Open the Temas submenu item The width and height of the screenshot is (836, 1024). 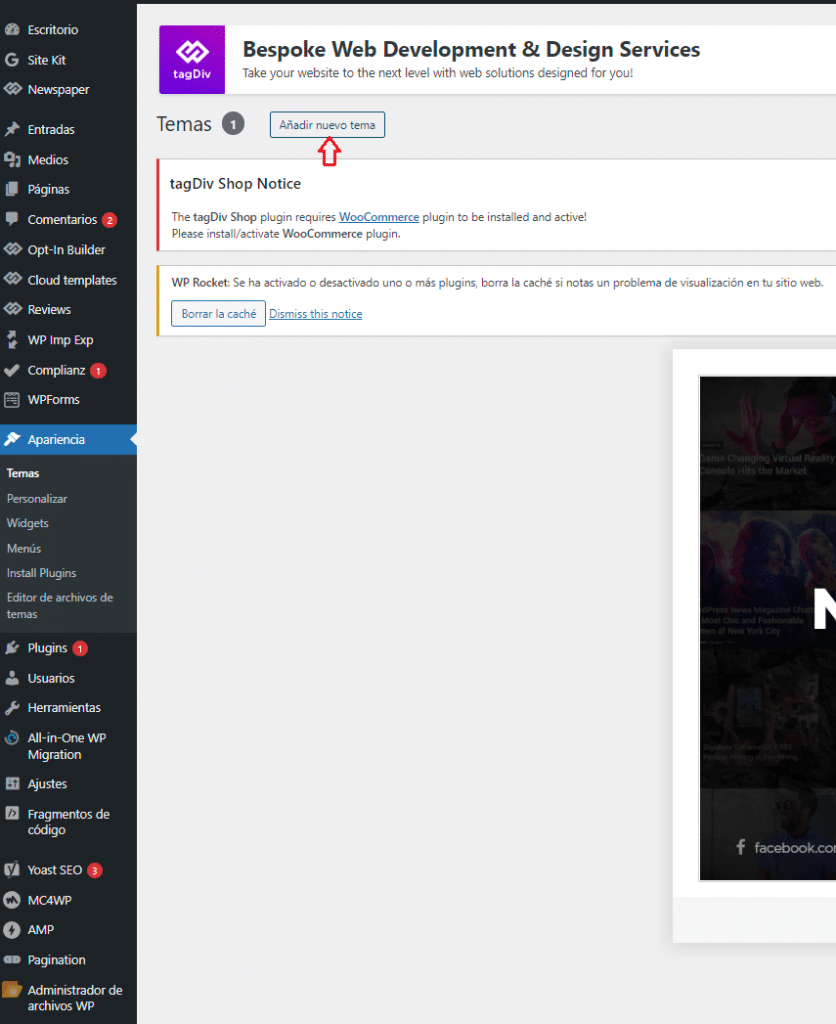(x=23, y=473)
